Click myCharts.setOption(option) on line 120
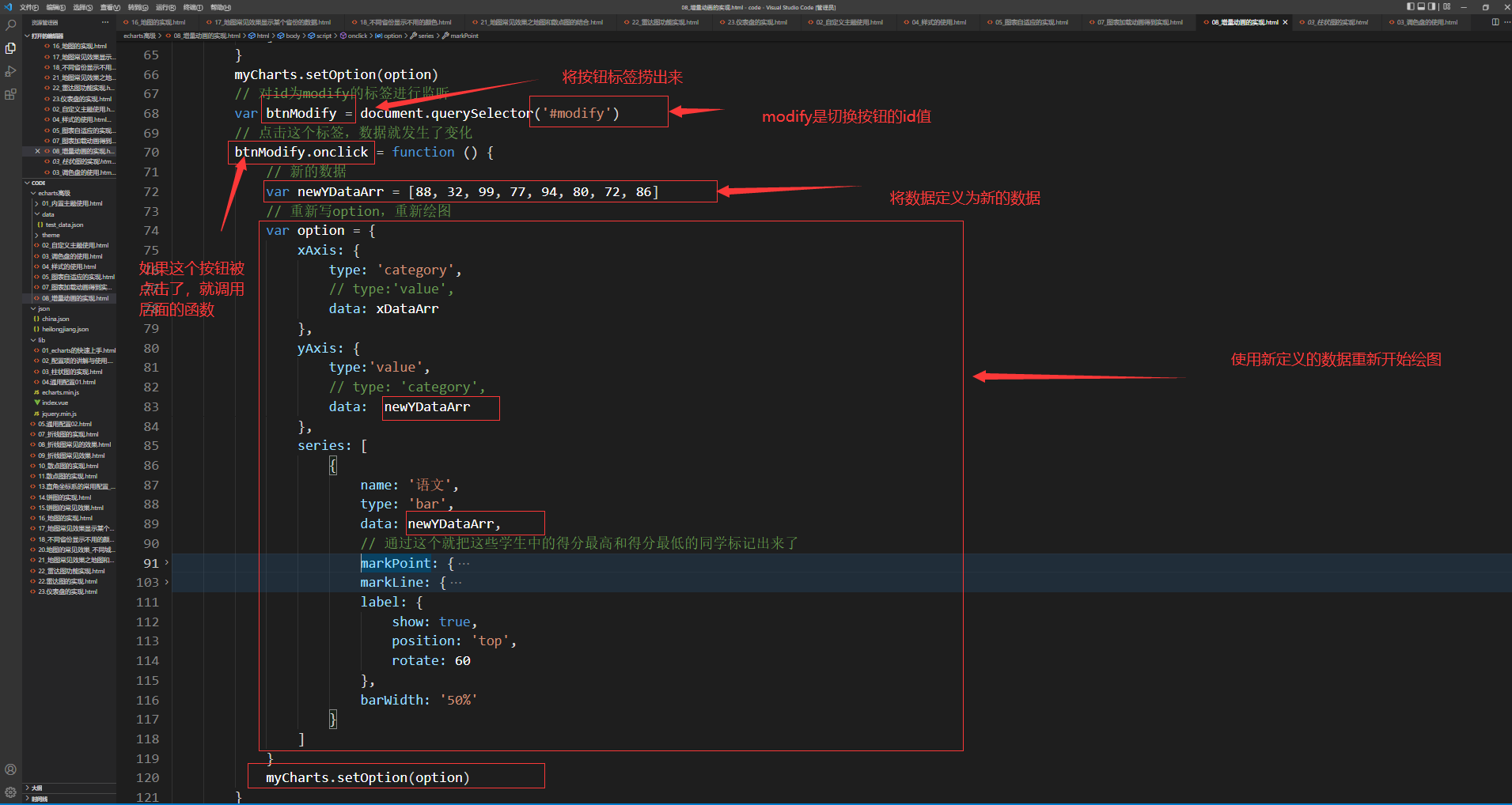Screen dimensions: 1512x805 (x=368, y=778)
